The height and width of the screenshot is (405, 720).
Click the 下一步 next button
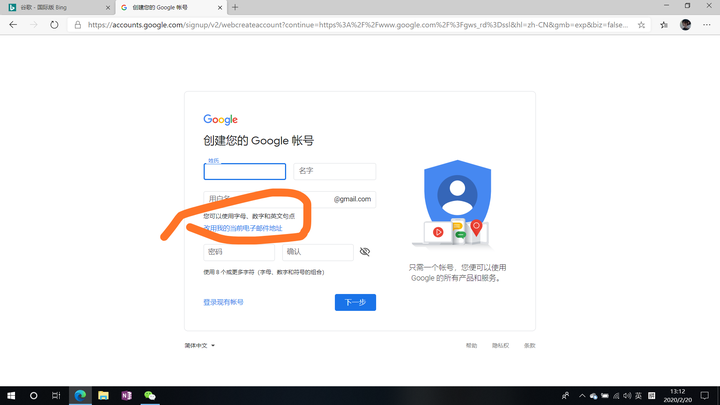coord(355,302)
